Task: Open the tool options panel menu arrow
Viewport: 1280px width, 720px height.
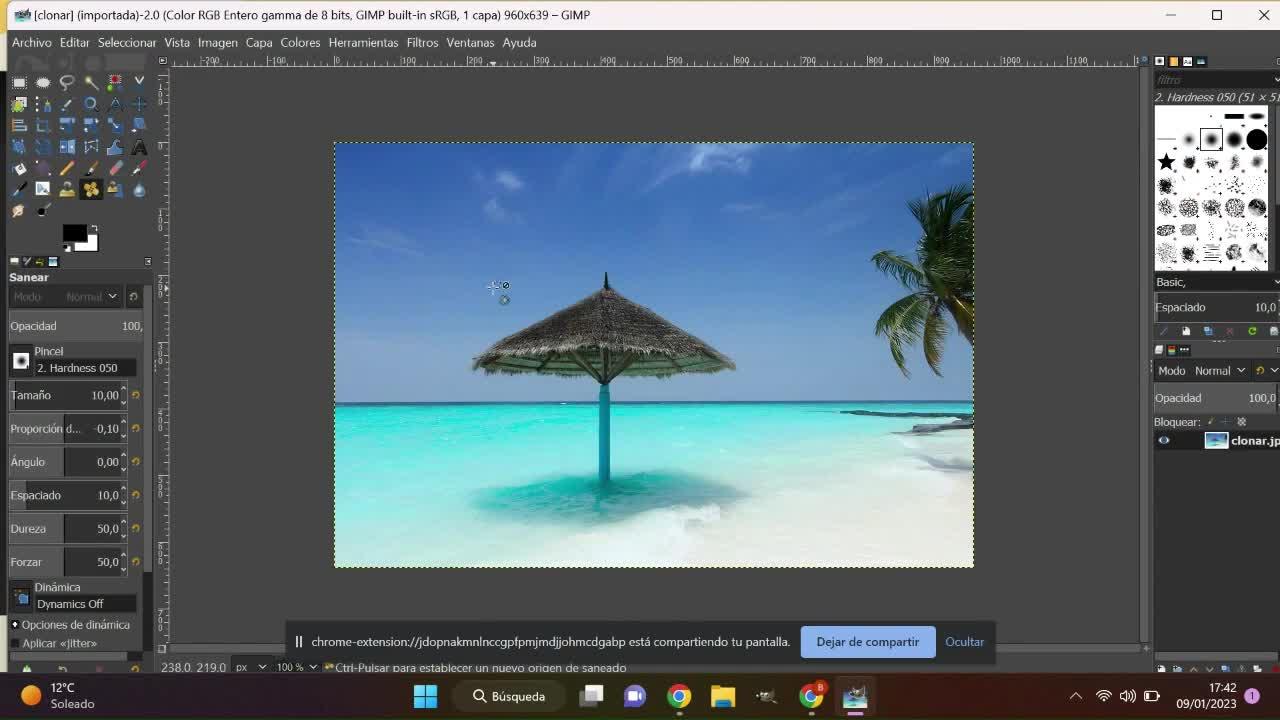Action: point(148,262)
